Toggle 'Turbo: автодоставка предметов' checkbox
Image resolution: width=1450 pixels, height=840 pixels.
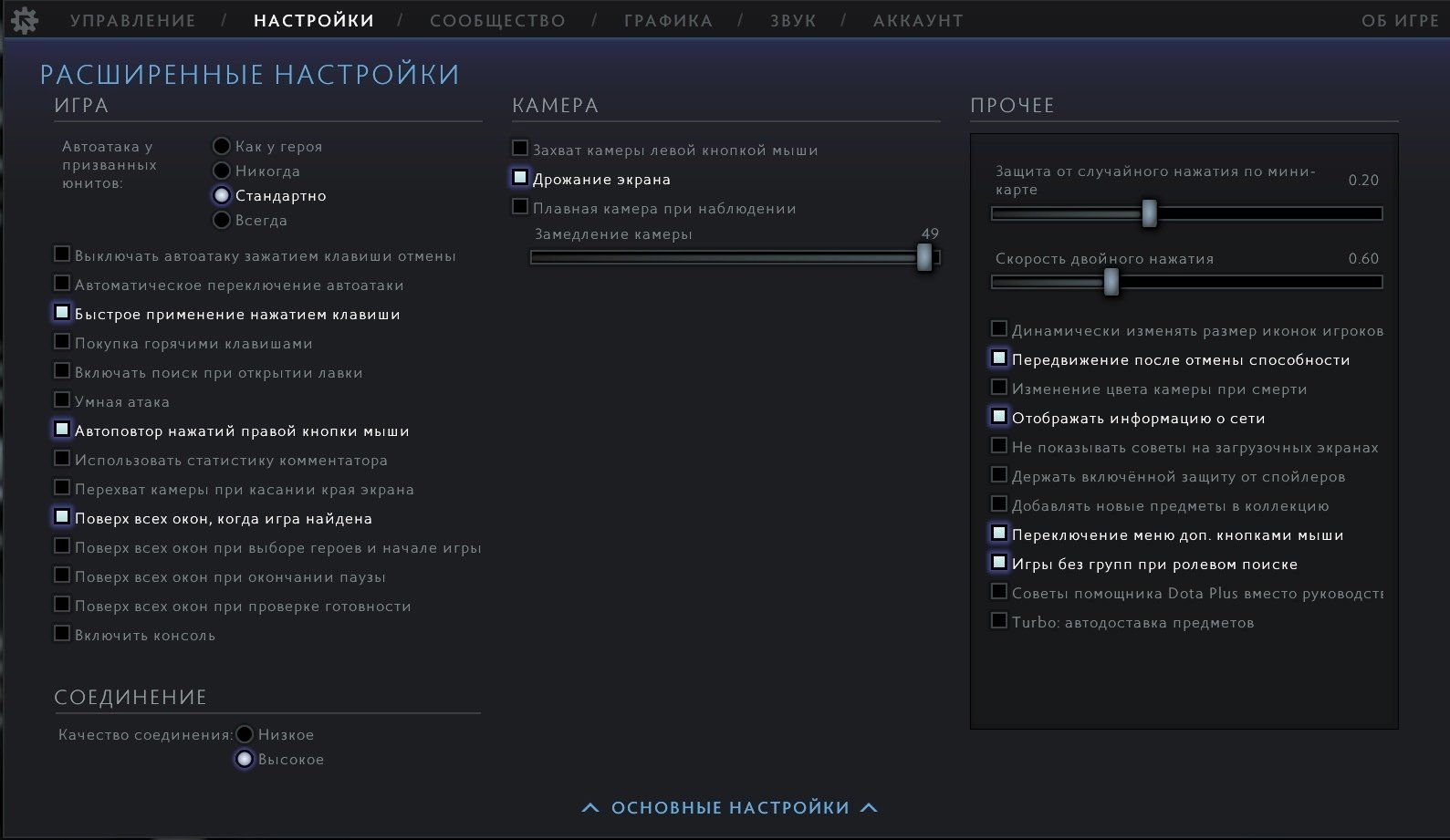pos(999,621)
